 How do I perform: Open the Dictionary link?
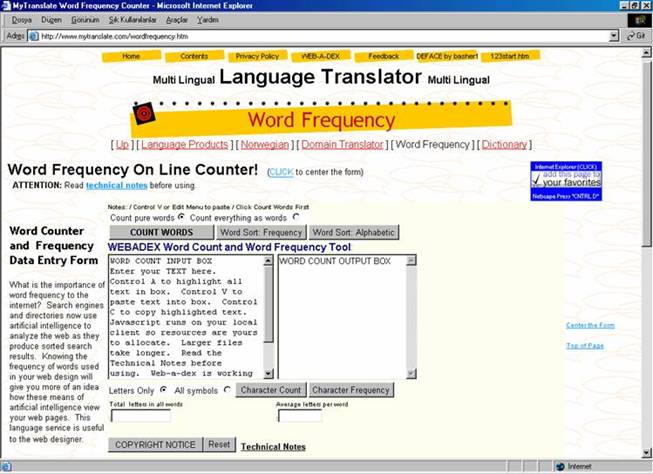[x=504, y=145]
